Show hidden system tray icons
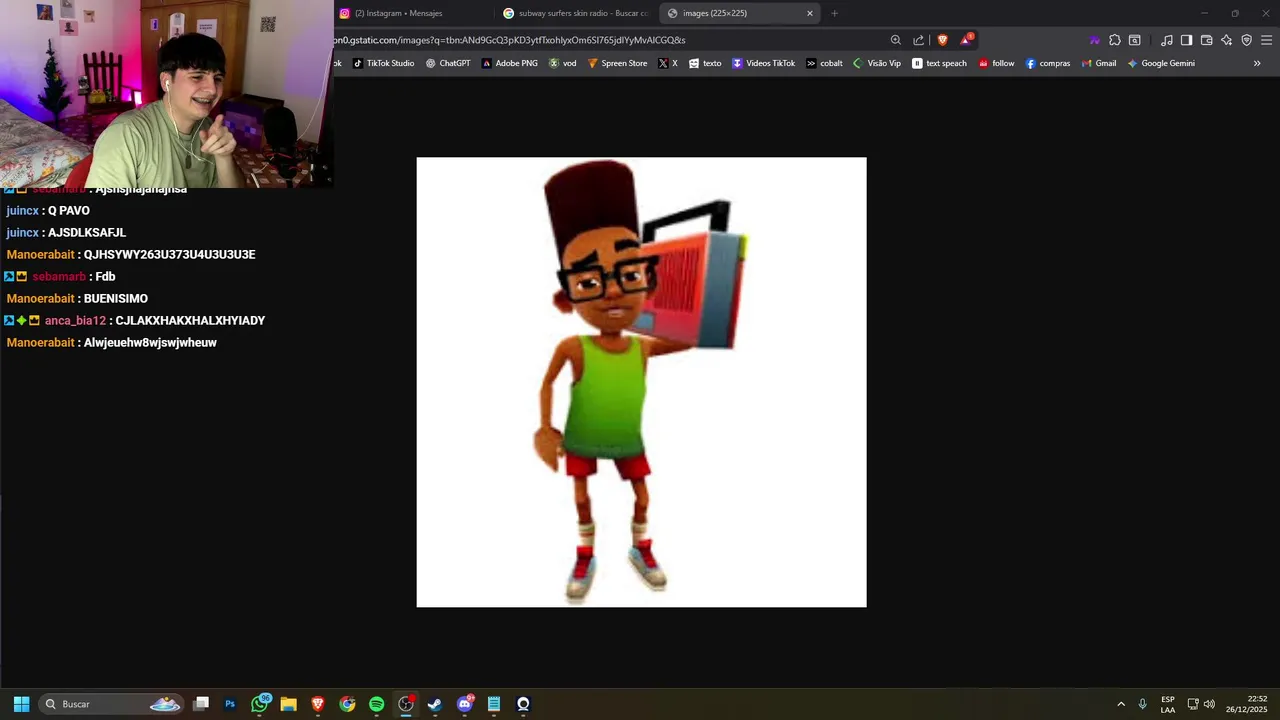 (1121, 704)
